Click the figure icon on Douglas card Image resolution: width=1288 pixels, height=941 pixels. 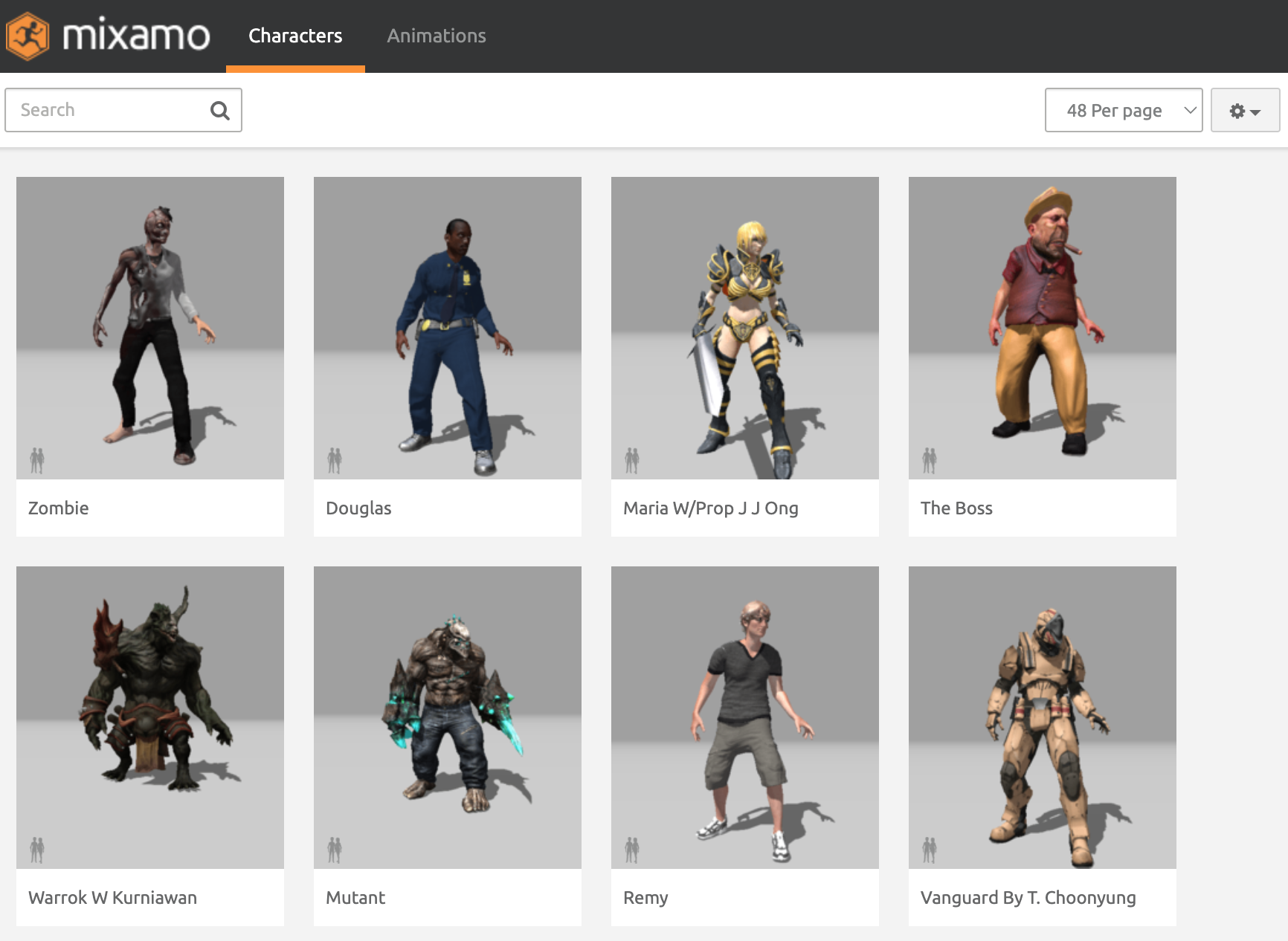click(335, 461)
